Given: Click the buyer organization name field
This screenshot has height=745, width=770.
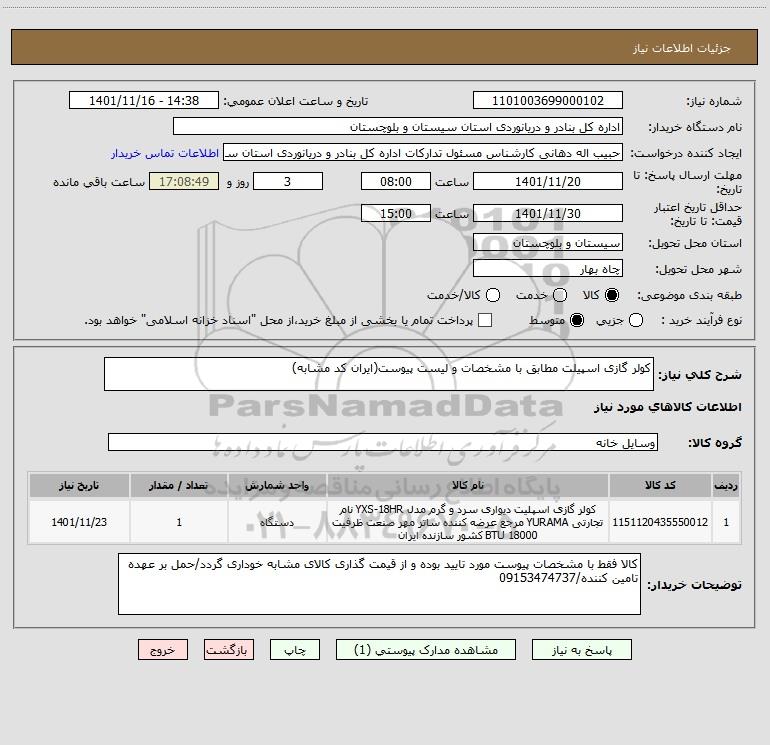Looking at the screenshot, I should click(398, 127).
